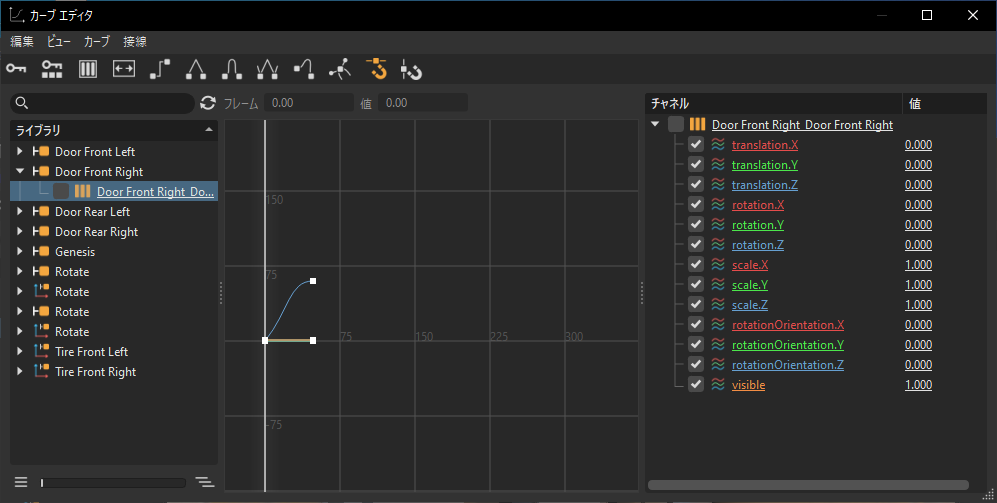Screen dimensions: 997x503
Task: Open the カーブ menu
Action: pos(97,41)
